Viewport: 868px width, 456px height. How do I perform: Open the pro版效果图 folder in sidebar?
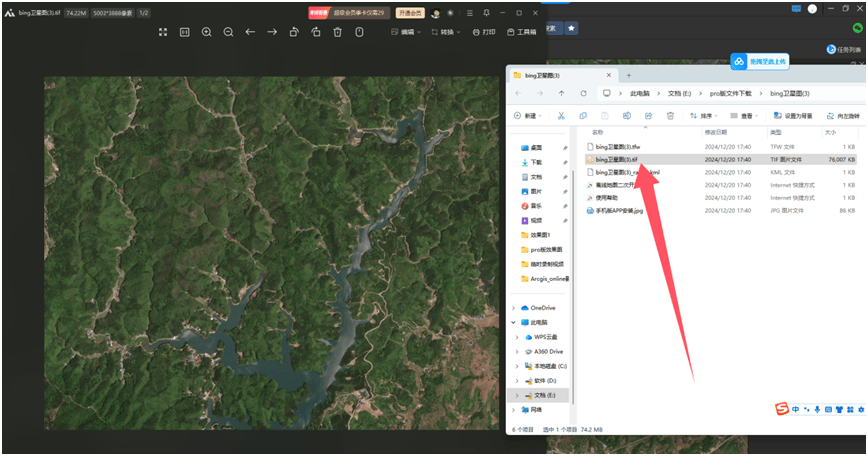pos(541,250)
